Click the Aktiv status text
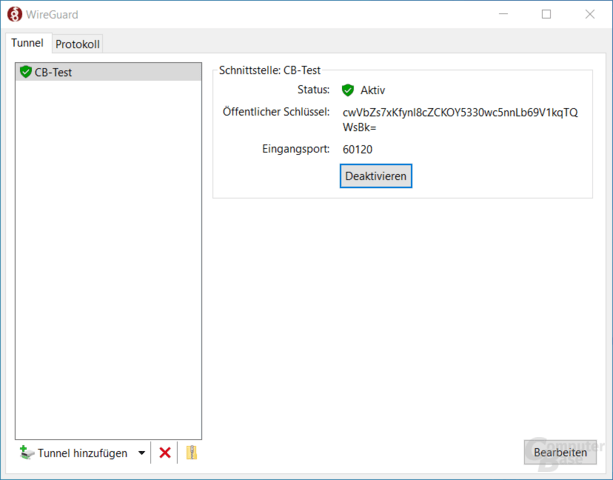 point(373,90)
